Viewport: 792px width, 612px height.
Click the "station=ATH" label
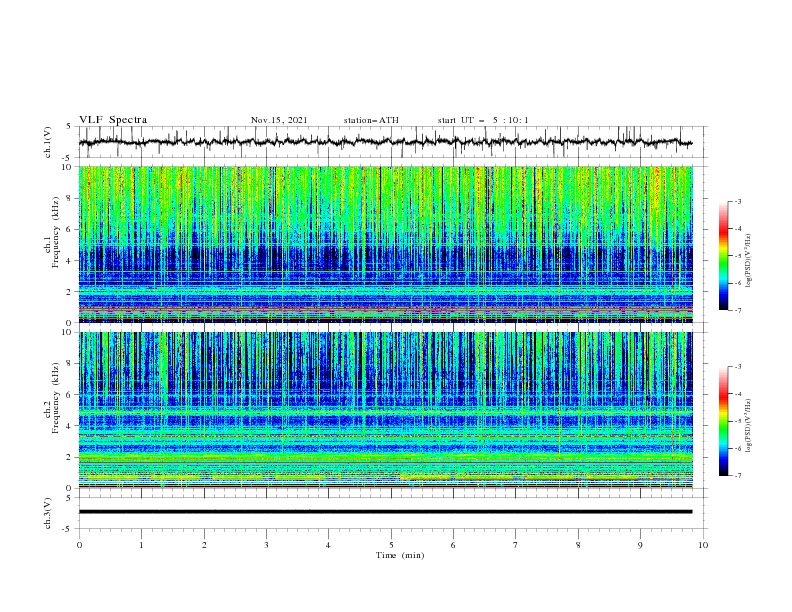coord(371,120)
